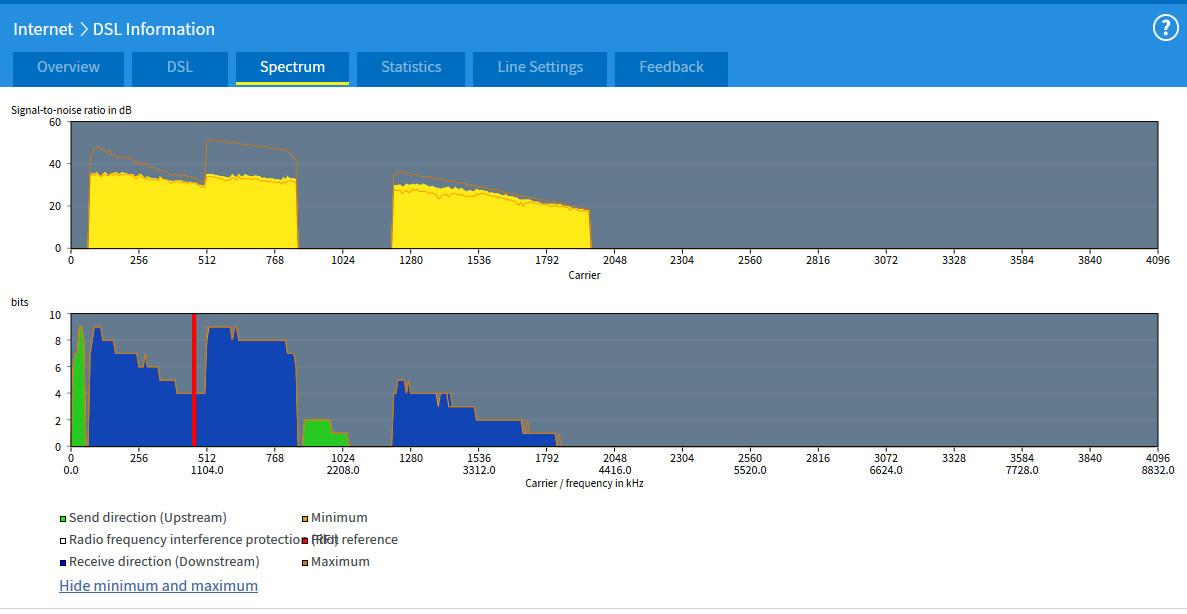This screenshot has height=614, width=1187.
Task: Click Hide minimum and maximum link
Action: click(158, 586)
